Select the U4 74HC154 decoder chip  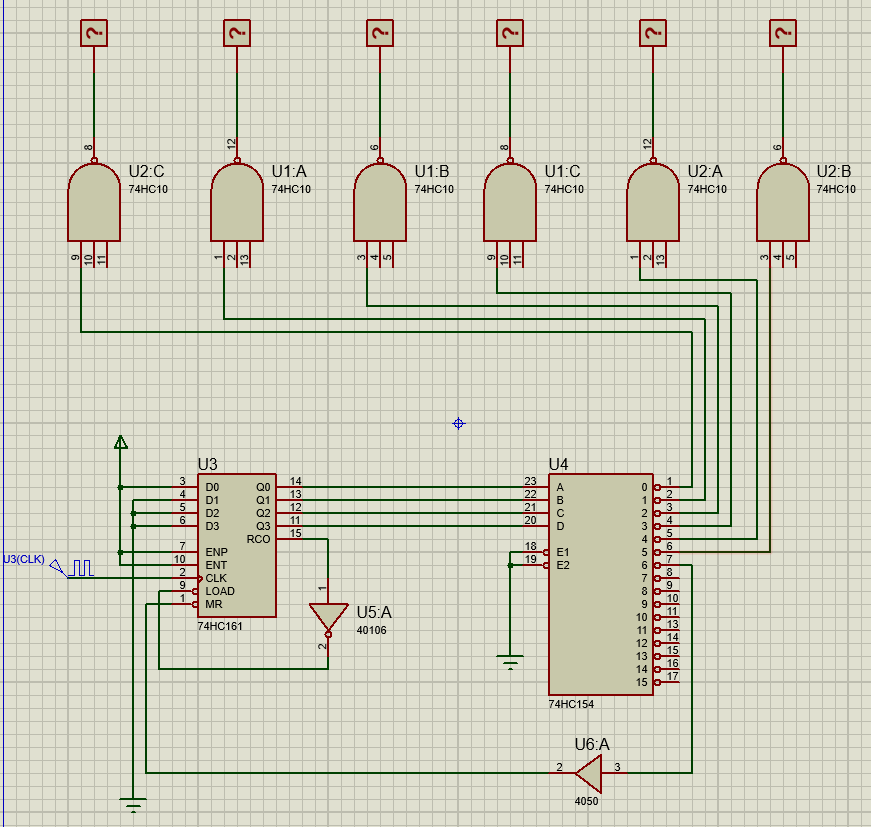pos(601,584)
